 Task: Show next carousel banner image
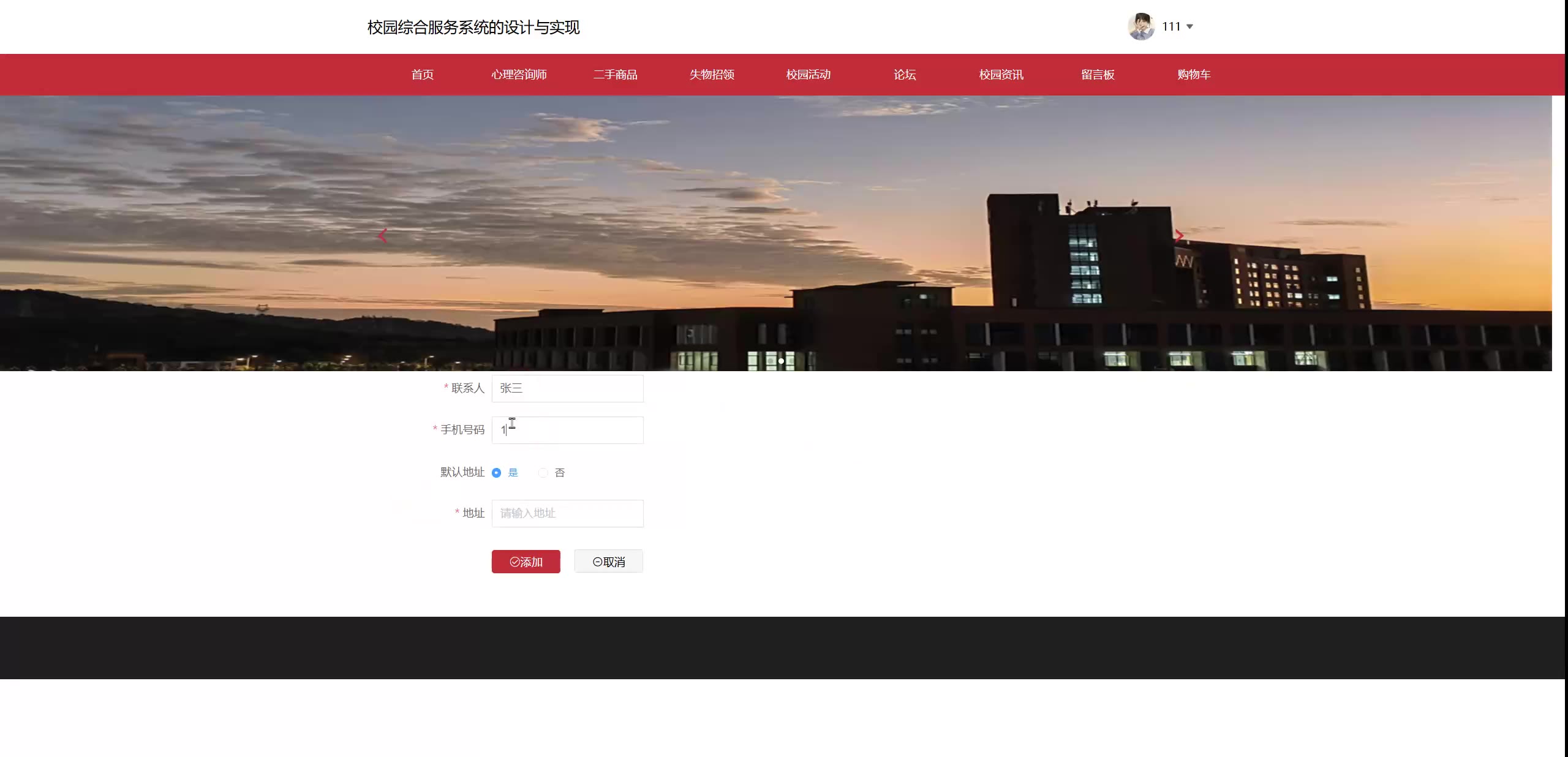(x=1179, y=236)
